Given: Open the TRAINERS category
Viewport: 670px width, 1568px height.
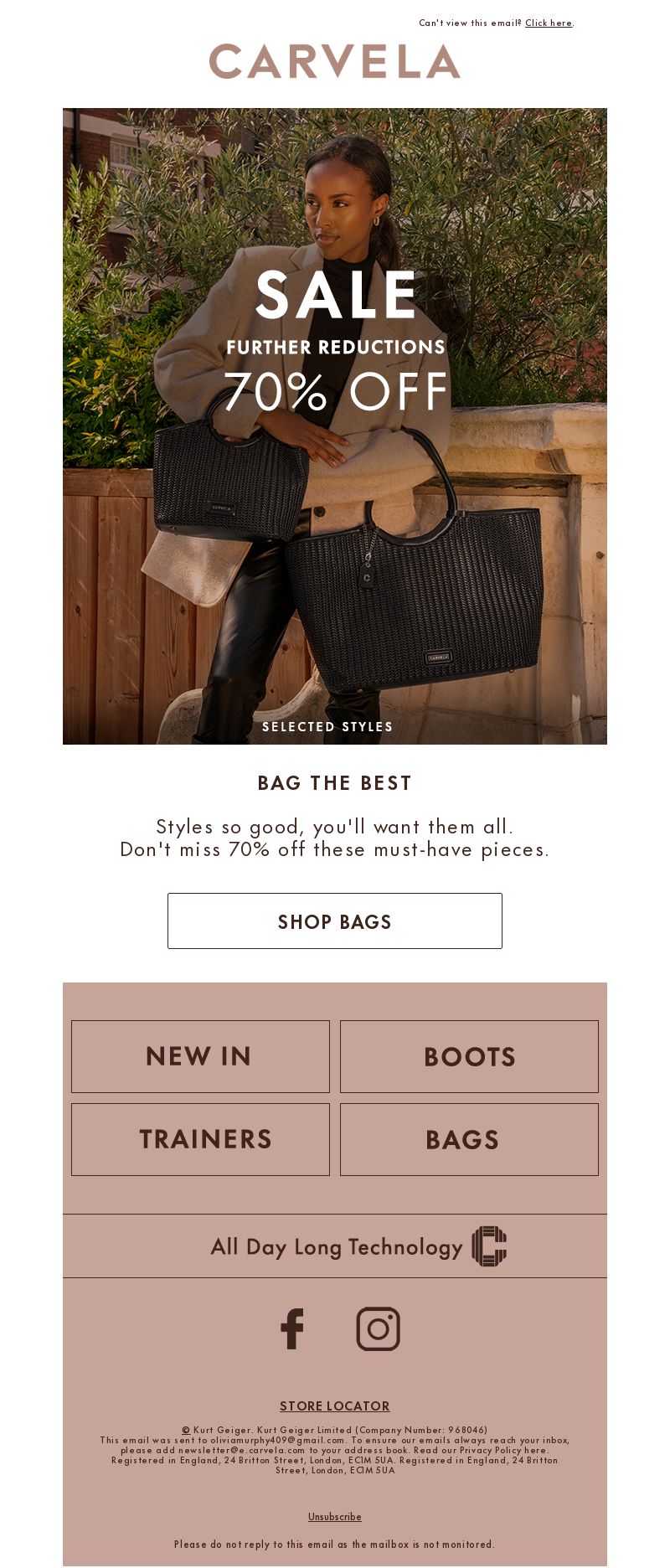Looking at the screenshot, I should (x=200, y=1139).
